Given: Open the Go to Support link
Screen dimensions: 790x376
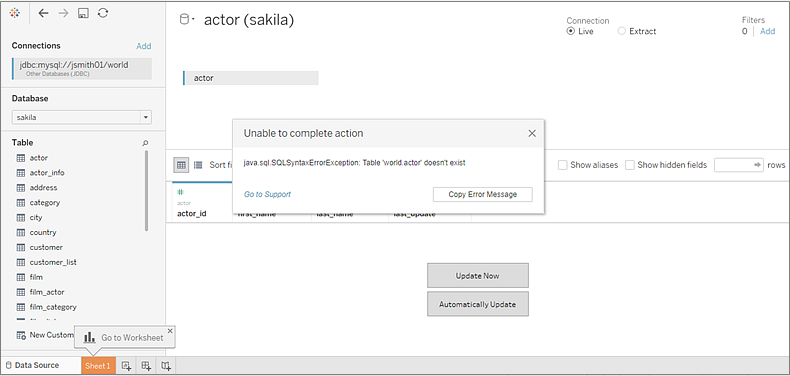Looking at the screenshot, I should [267, 194].
